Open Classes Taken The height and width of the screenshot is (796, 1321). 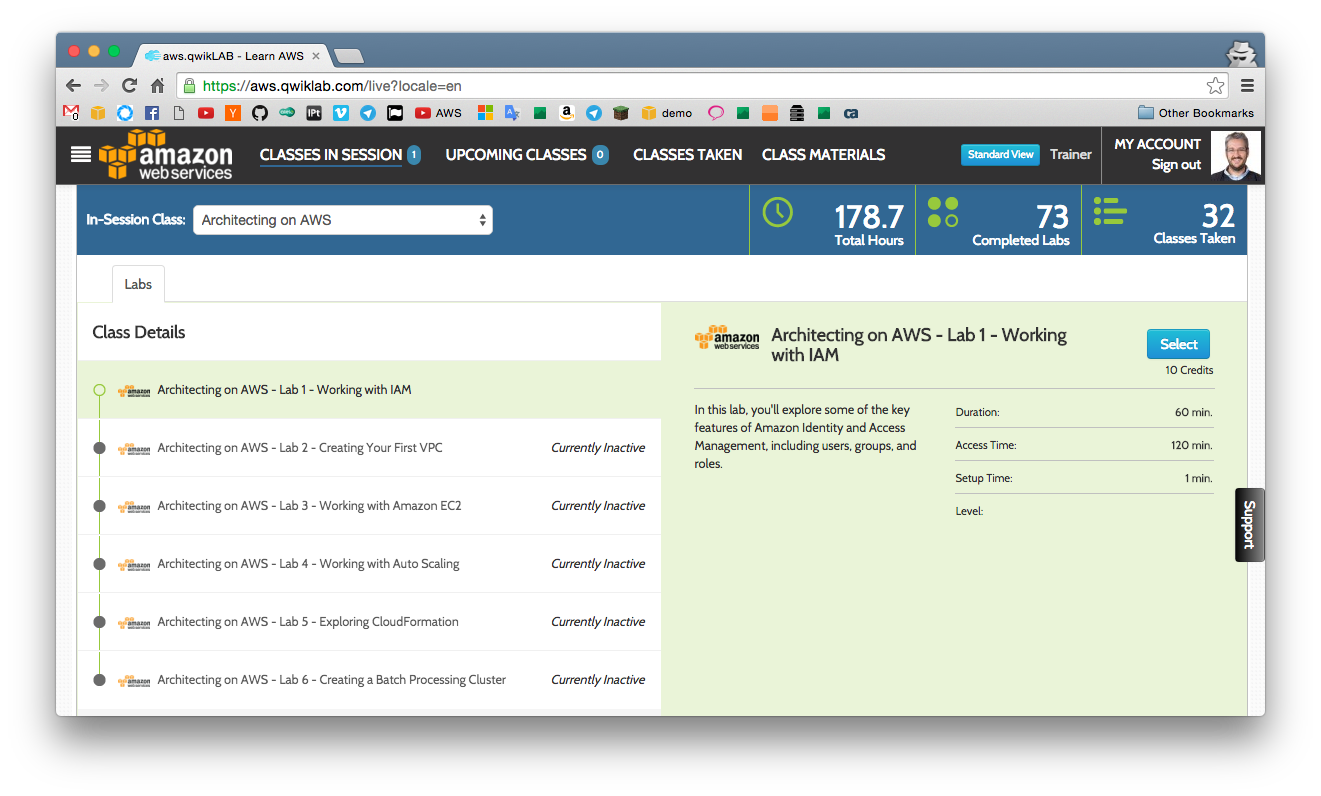pos(688,155)
